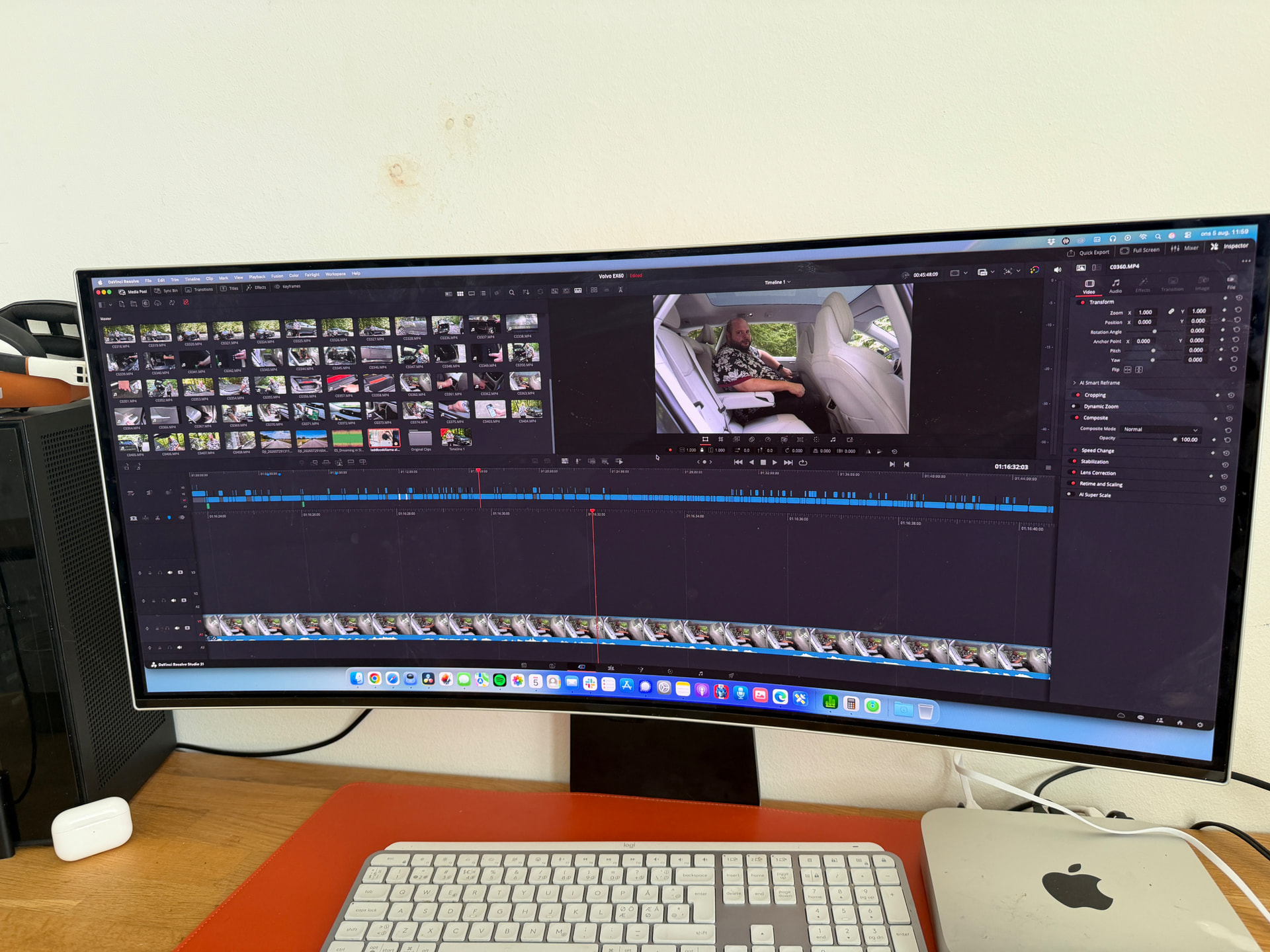This screenshot has height=952, width=1270.
Task: Enable the Dynamic Zoom toggle
Action: [x=1075, y=407]
